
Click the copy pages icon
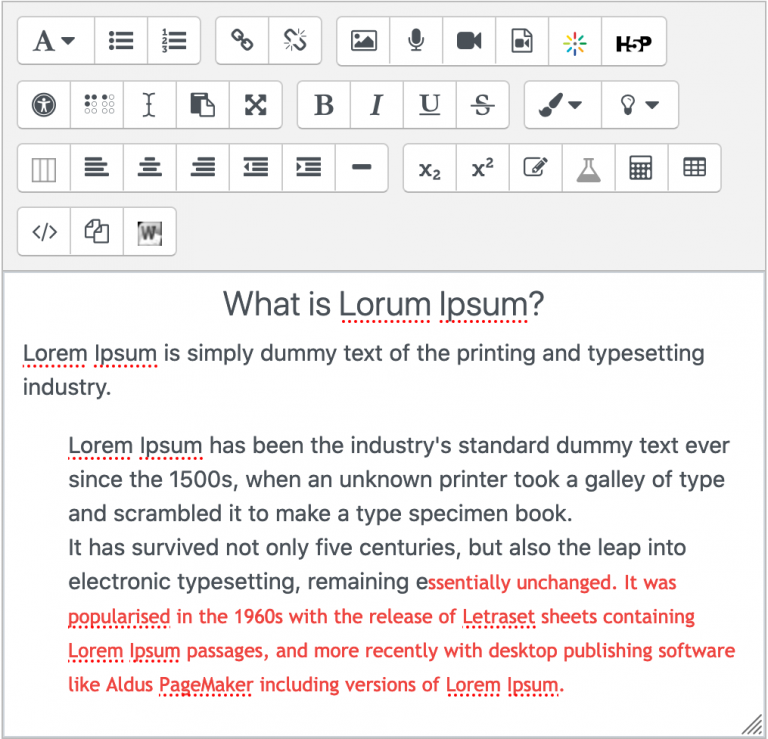pos(97,232)
